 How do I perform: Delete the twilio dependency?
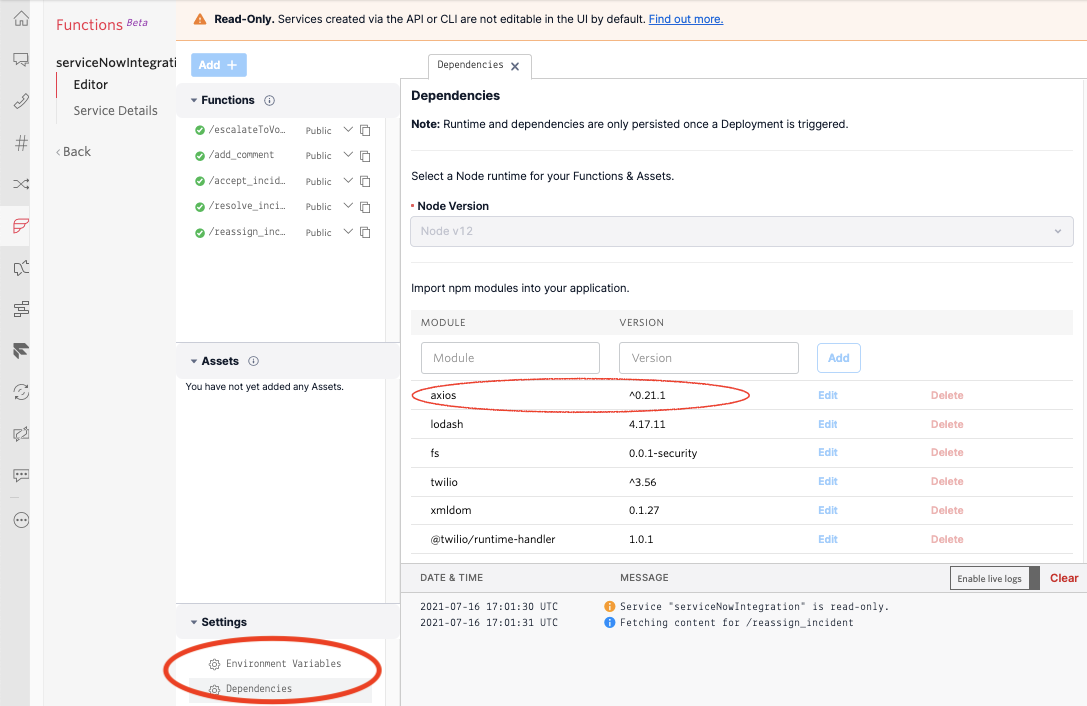[x=947, y=481]
